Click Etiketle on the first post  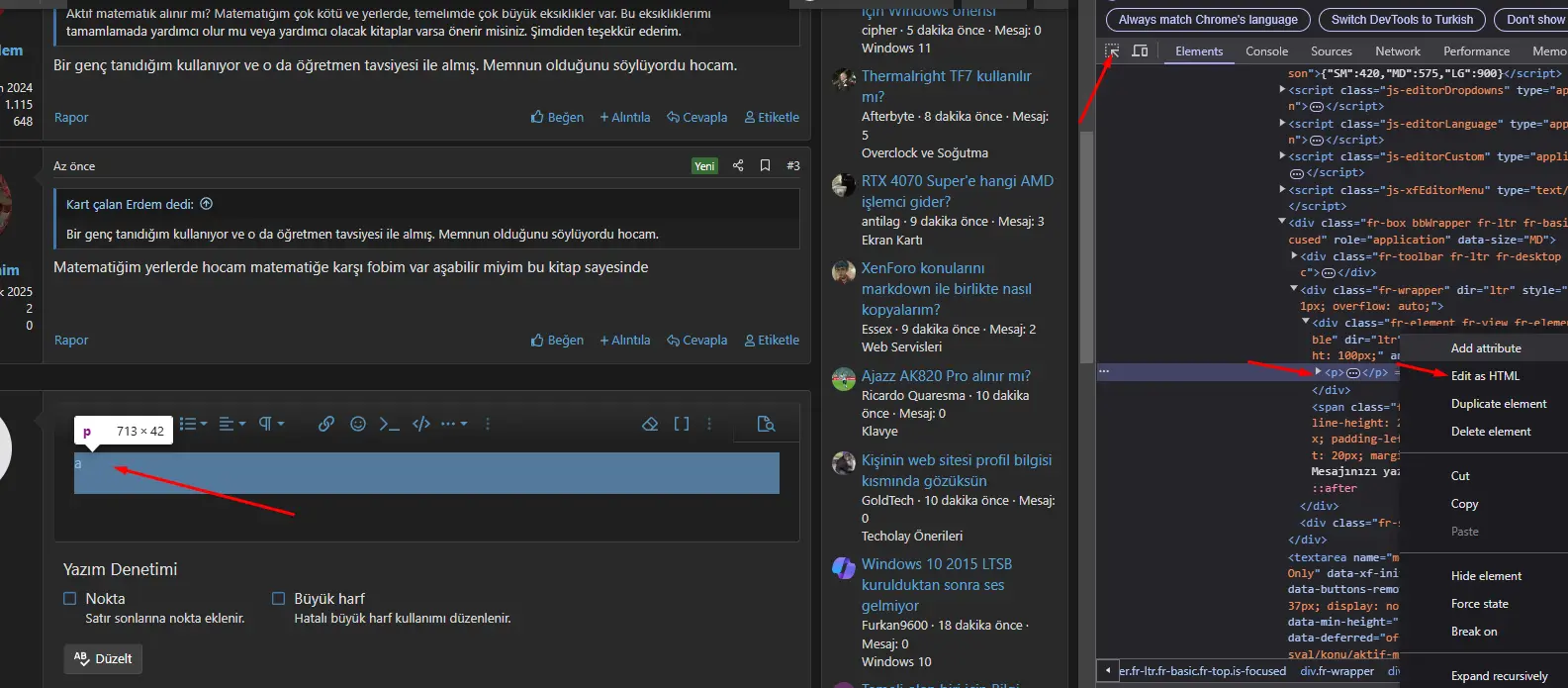[x=772, y=117]
